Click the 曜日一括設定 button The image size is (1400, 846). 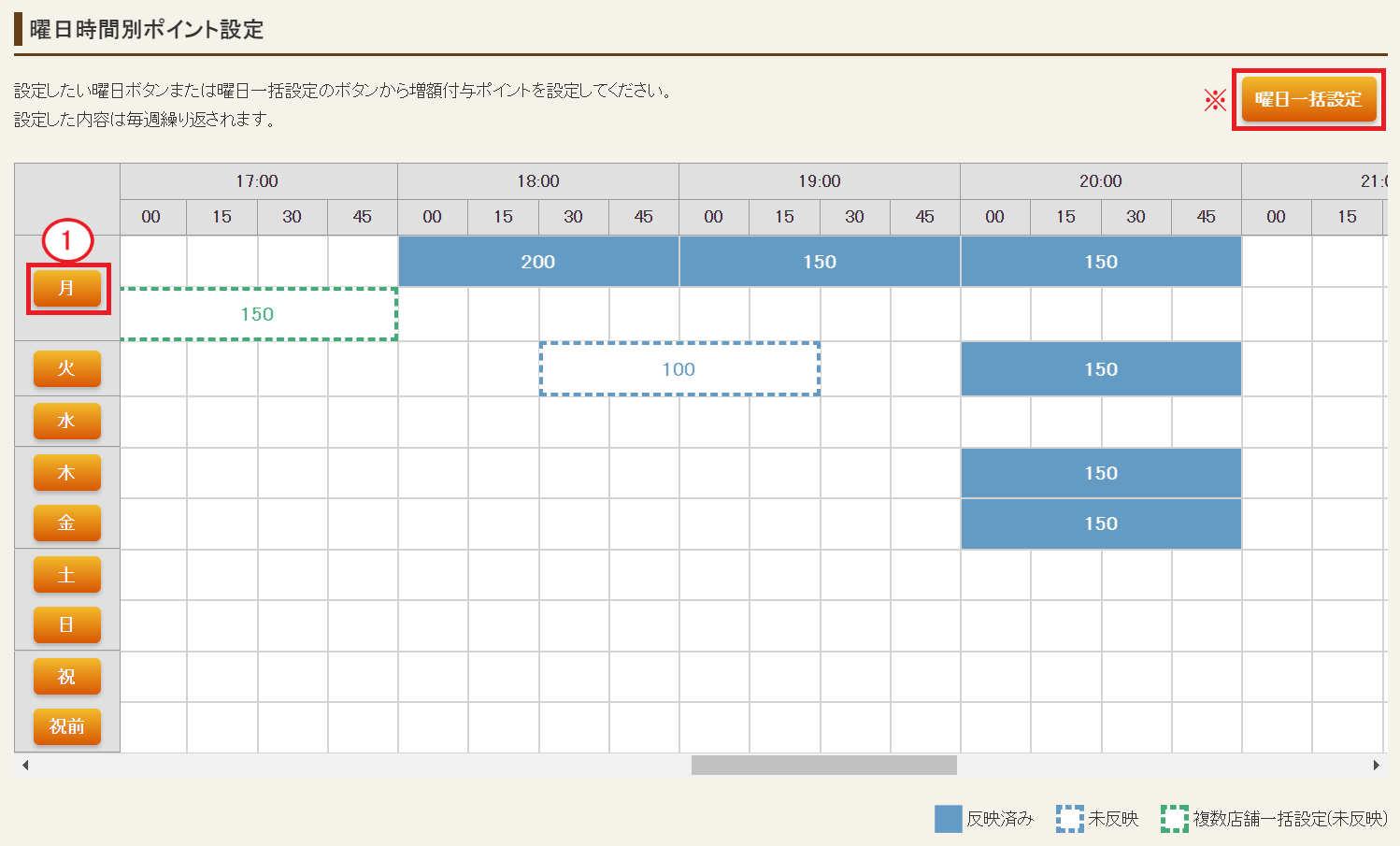(1308, 99)
